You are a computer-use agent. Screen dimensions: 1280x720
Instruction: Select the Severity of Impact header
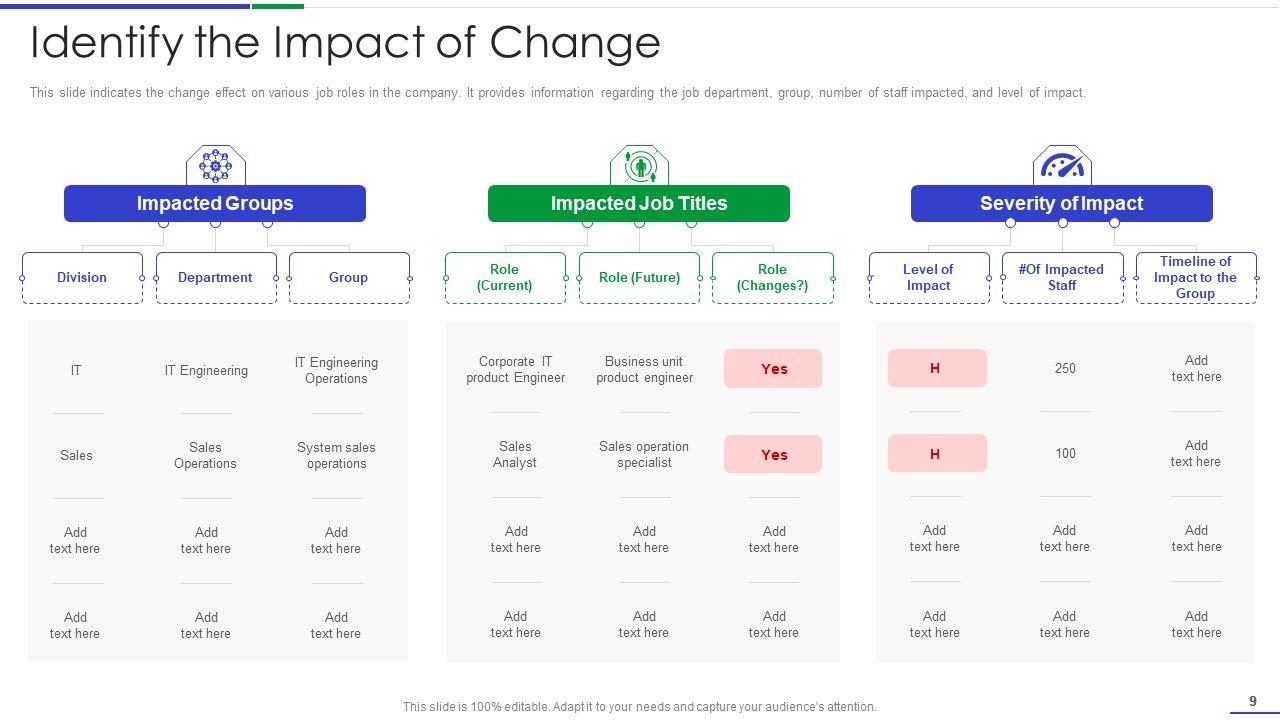1061,204
